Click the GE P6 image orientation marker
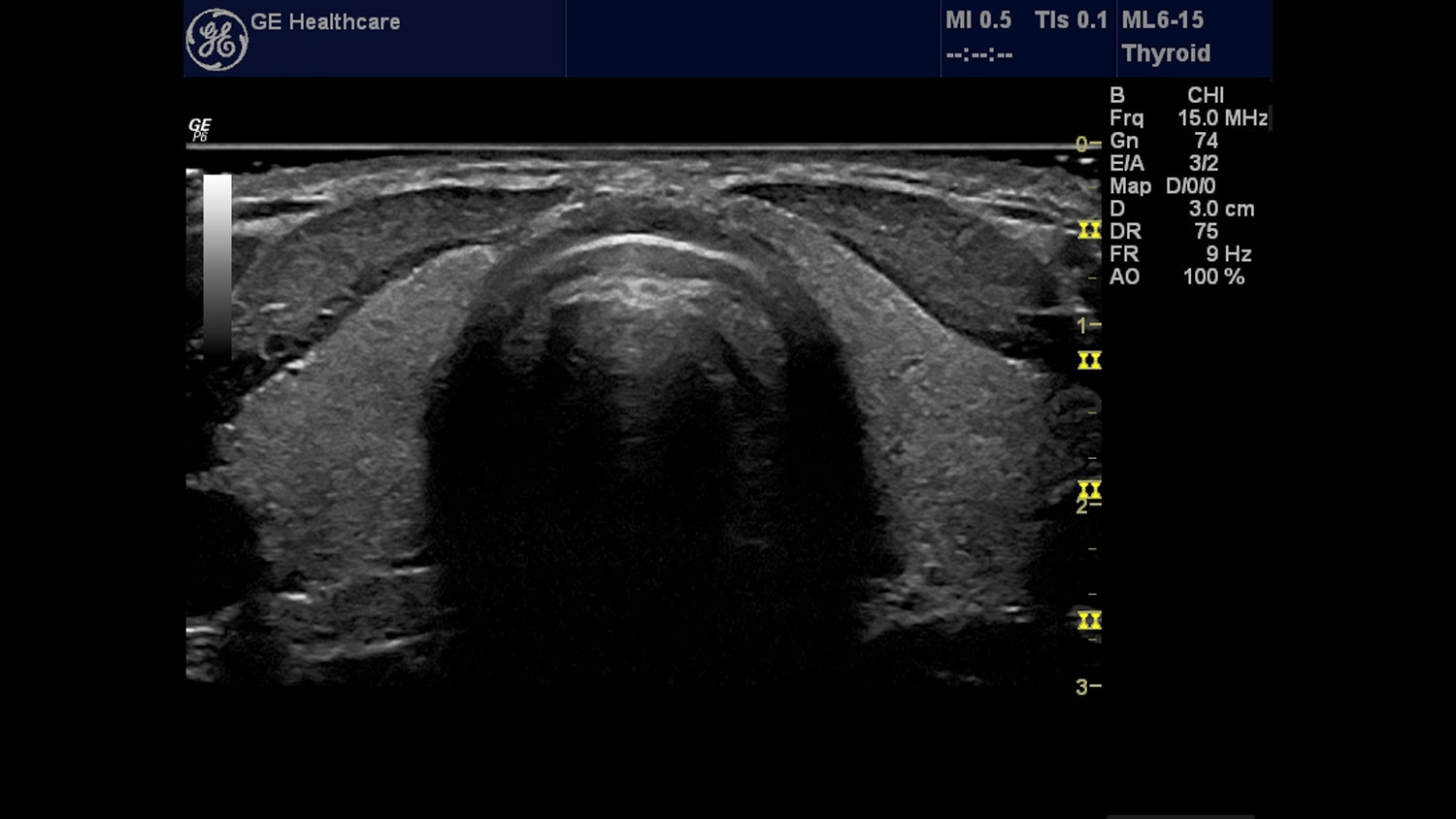 tap(199, 129)
